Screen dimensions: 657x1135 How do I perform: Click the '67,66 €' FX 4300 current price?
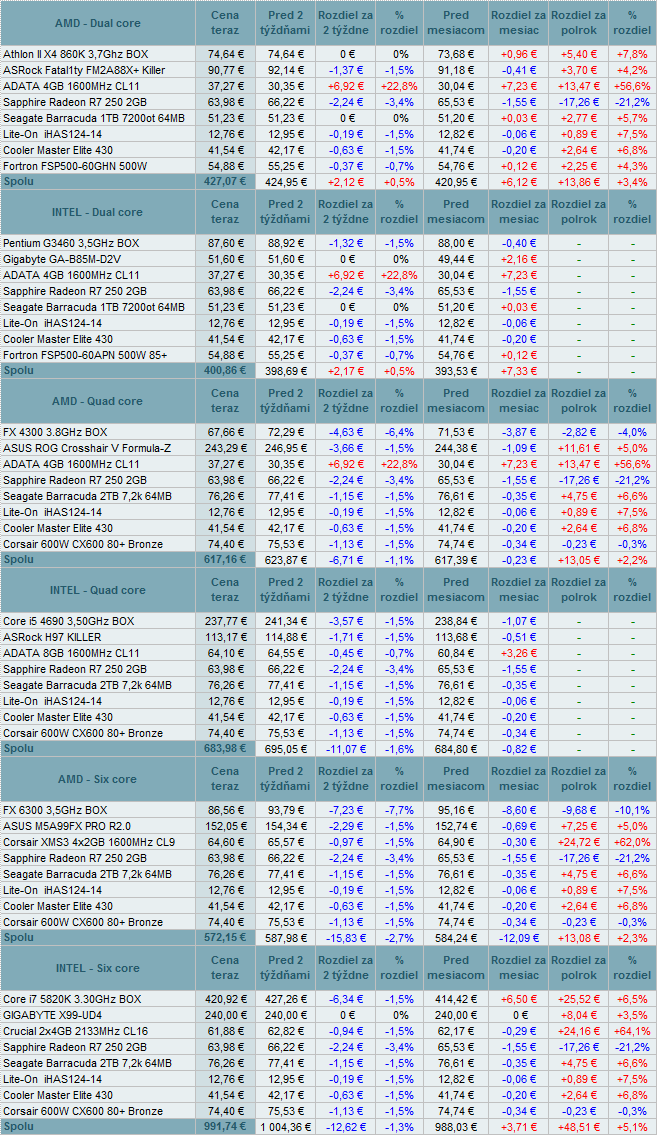[x=226, y=432]
